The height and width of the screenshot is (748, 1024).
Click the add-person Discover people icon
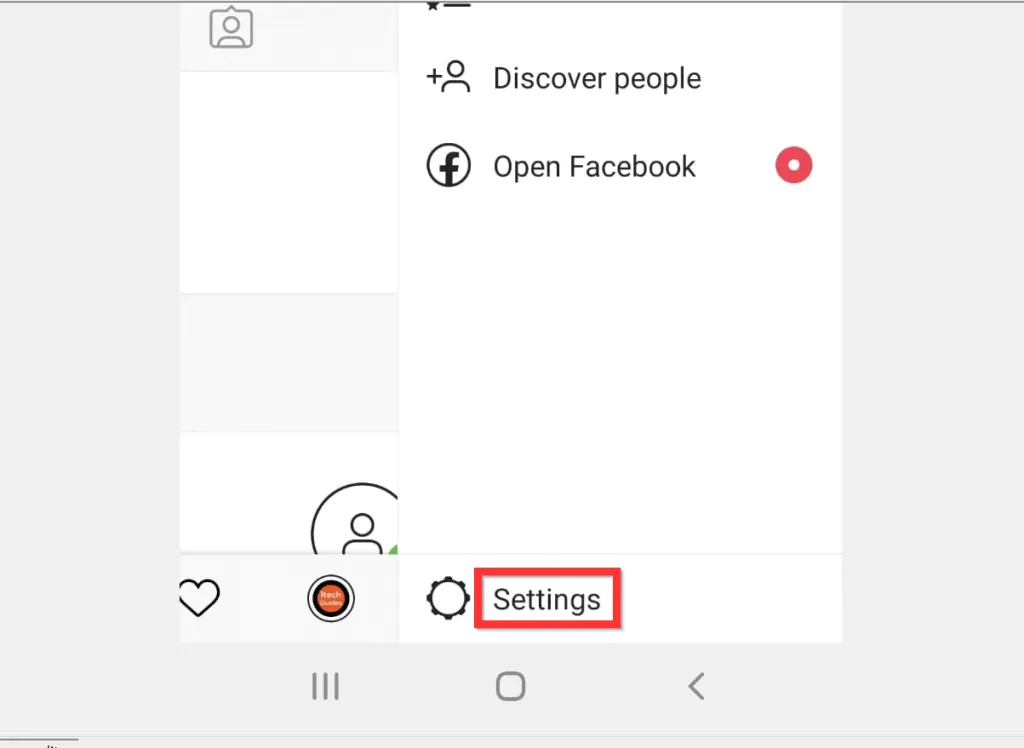[x=448, y=78]
